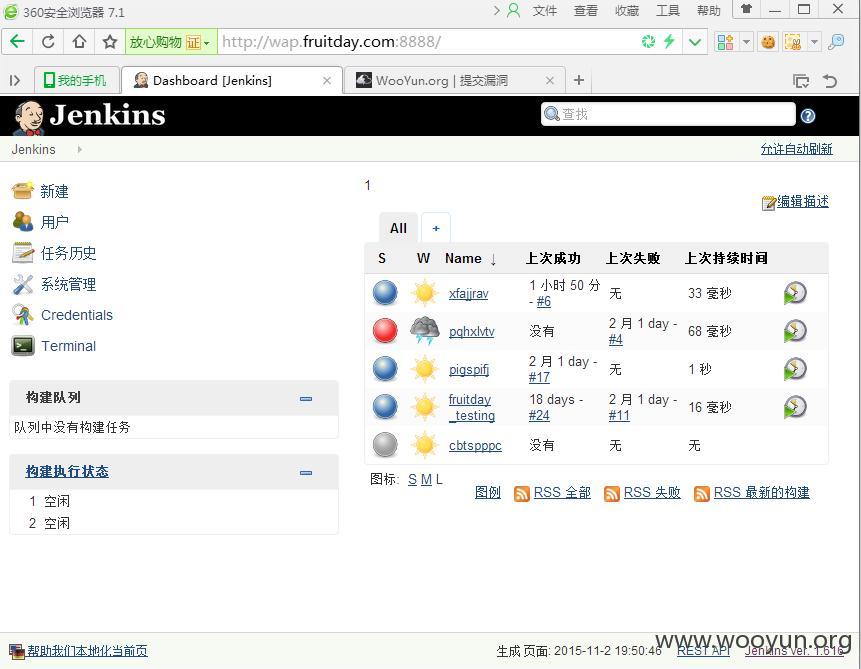Open the cbtspppc job link
This screenshot has width=861, height=669.
click(x=475, y=445)
